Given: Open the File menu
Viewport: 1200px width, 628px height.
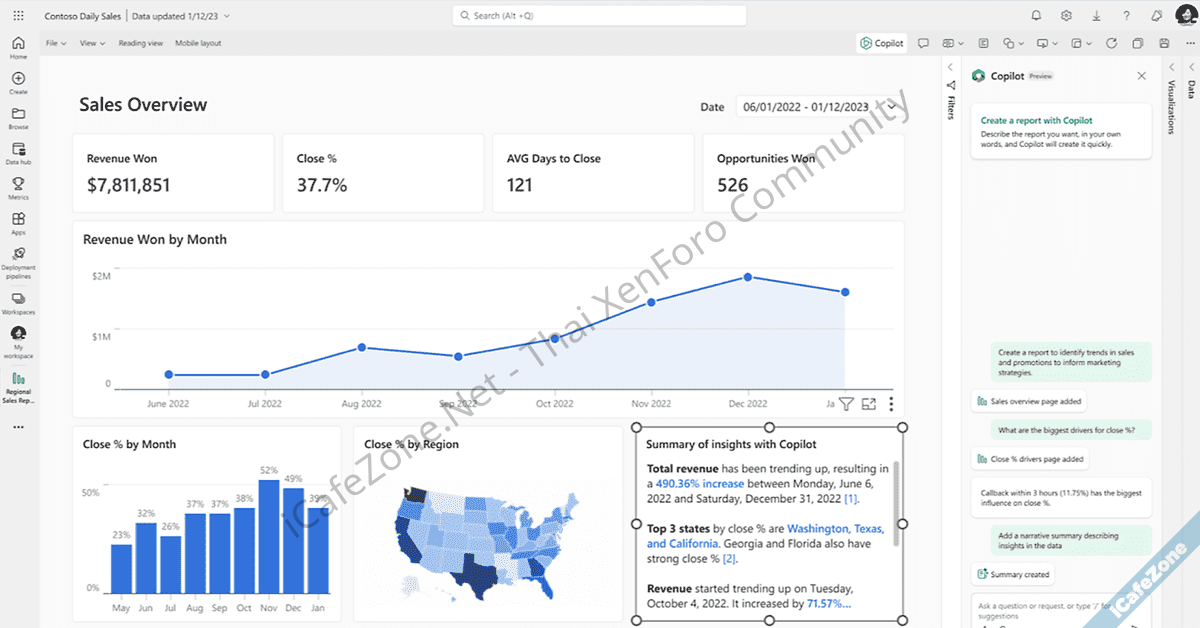Looking at the screenshot, I should pyautogui.click(x=56, y=43).
